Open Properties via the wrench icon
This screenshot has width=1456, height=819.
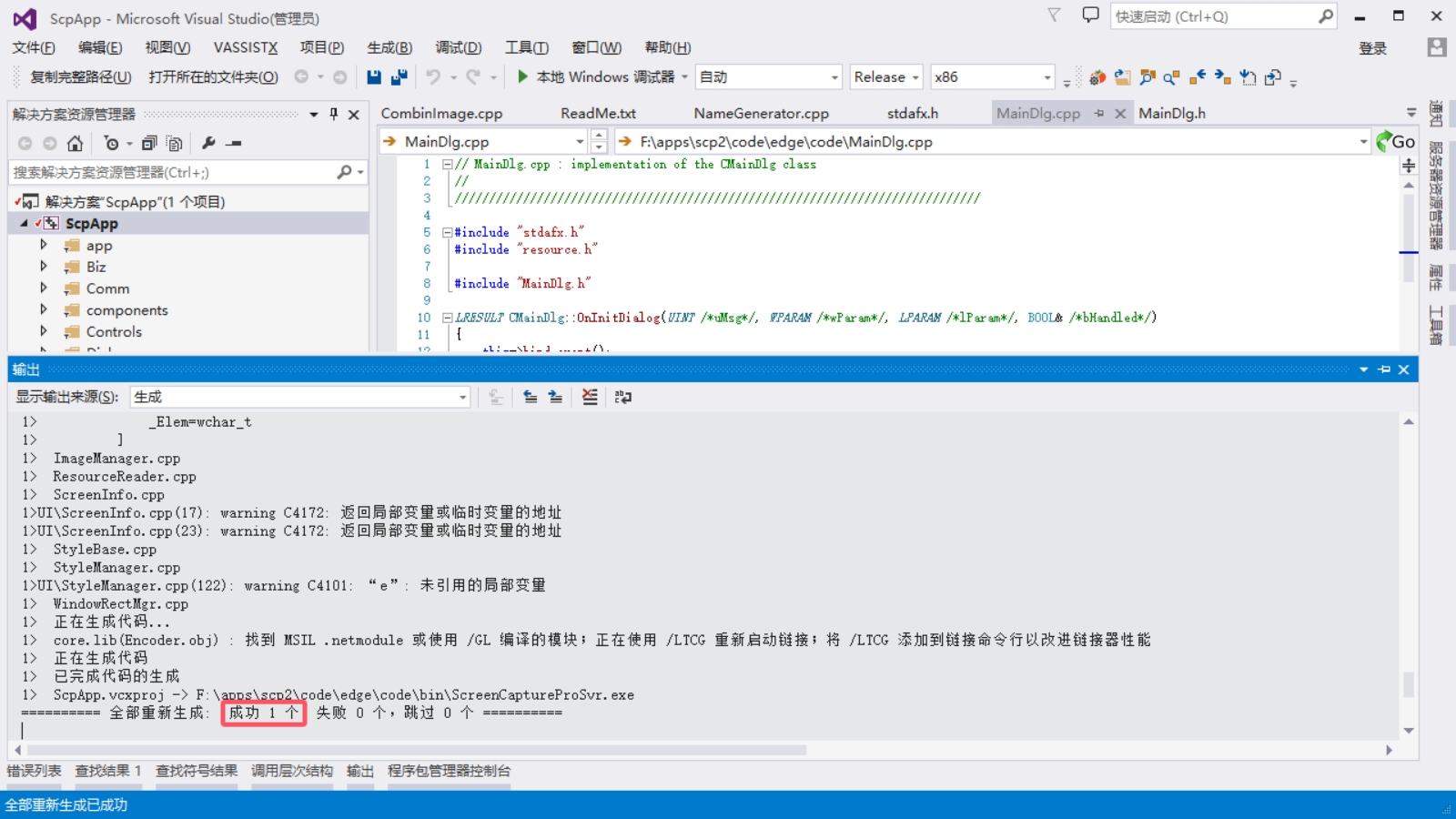tap(208, 144)
